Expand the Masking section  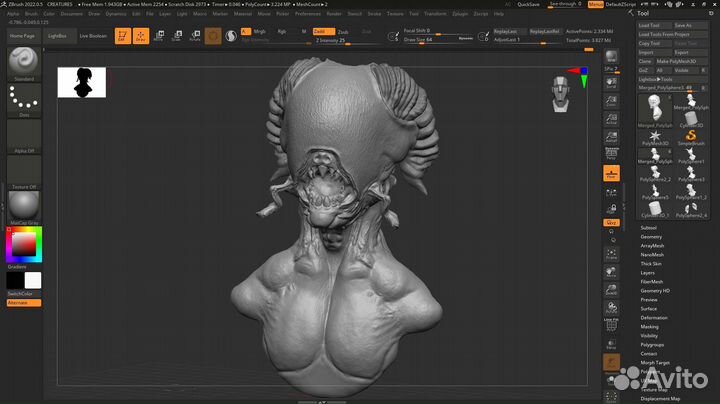point(649,327)
